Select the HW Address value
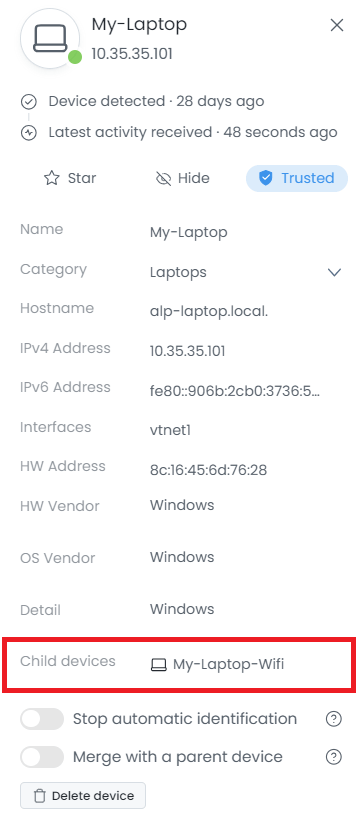This screenshot has height=817, width=363. tap(208, 471)
